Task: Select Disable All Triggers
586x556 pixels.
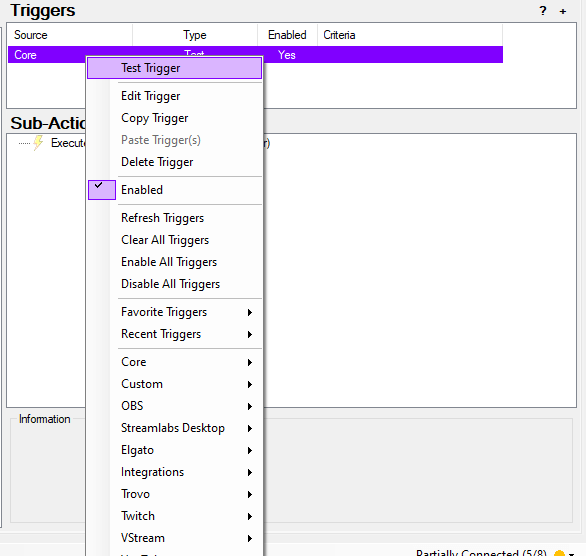Action: point(175,284)
